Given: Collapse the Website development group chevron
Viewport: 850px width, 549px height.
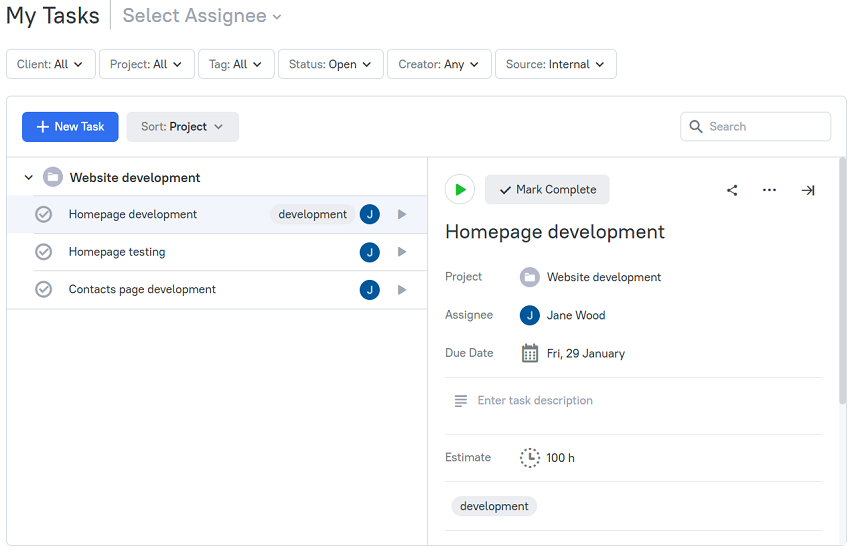Looking at the screenshot, I should [x=29, y=177].
